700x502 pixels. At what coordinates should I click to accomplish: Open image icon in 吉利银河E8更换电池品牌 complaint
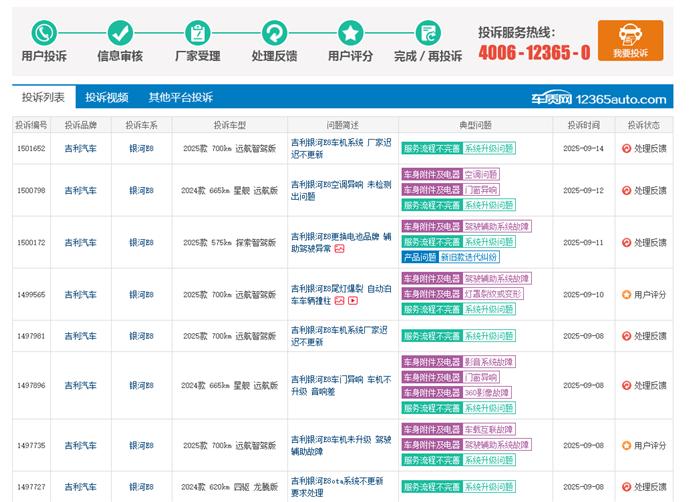pos(339,249)
